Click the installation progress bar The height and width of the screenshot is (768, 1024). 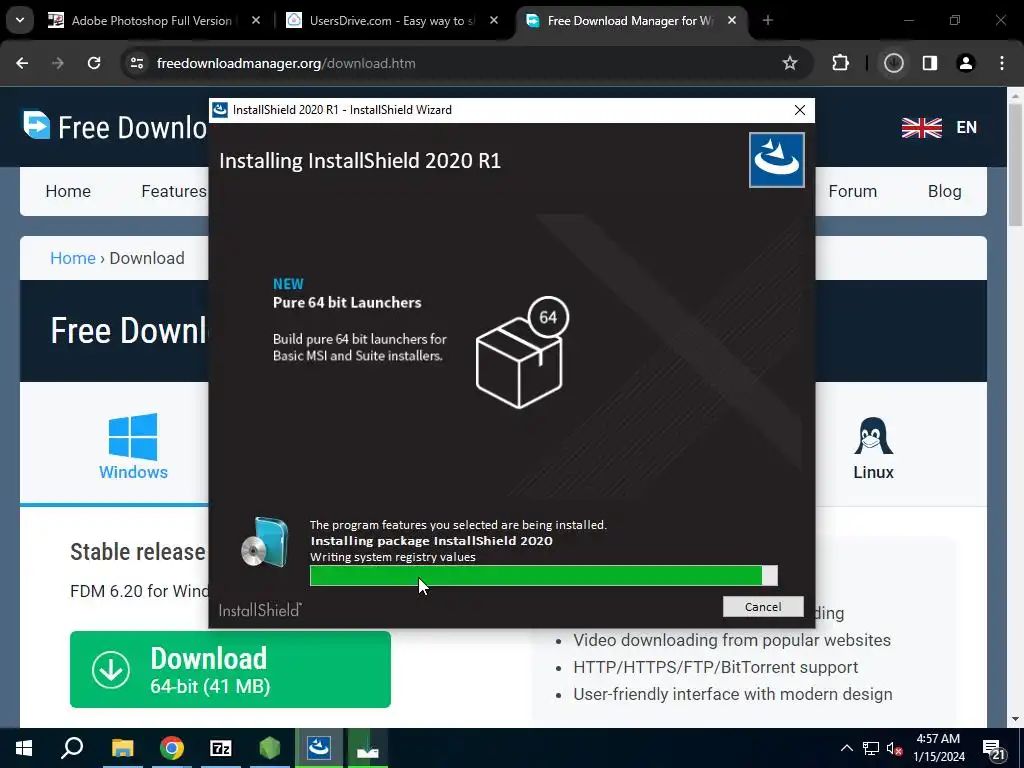coord(543,575)
